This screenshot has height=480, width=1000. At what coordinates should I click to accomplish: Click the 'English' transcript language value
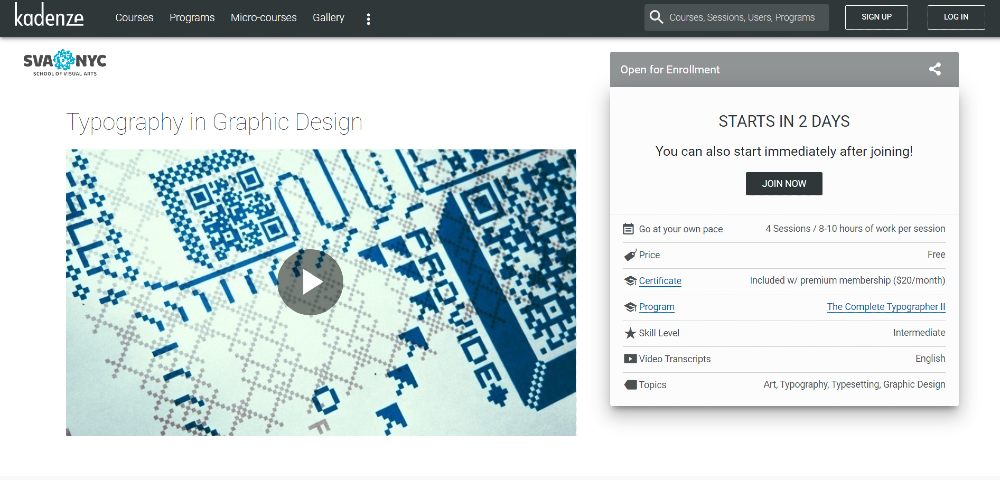(930, 359)
